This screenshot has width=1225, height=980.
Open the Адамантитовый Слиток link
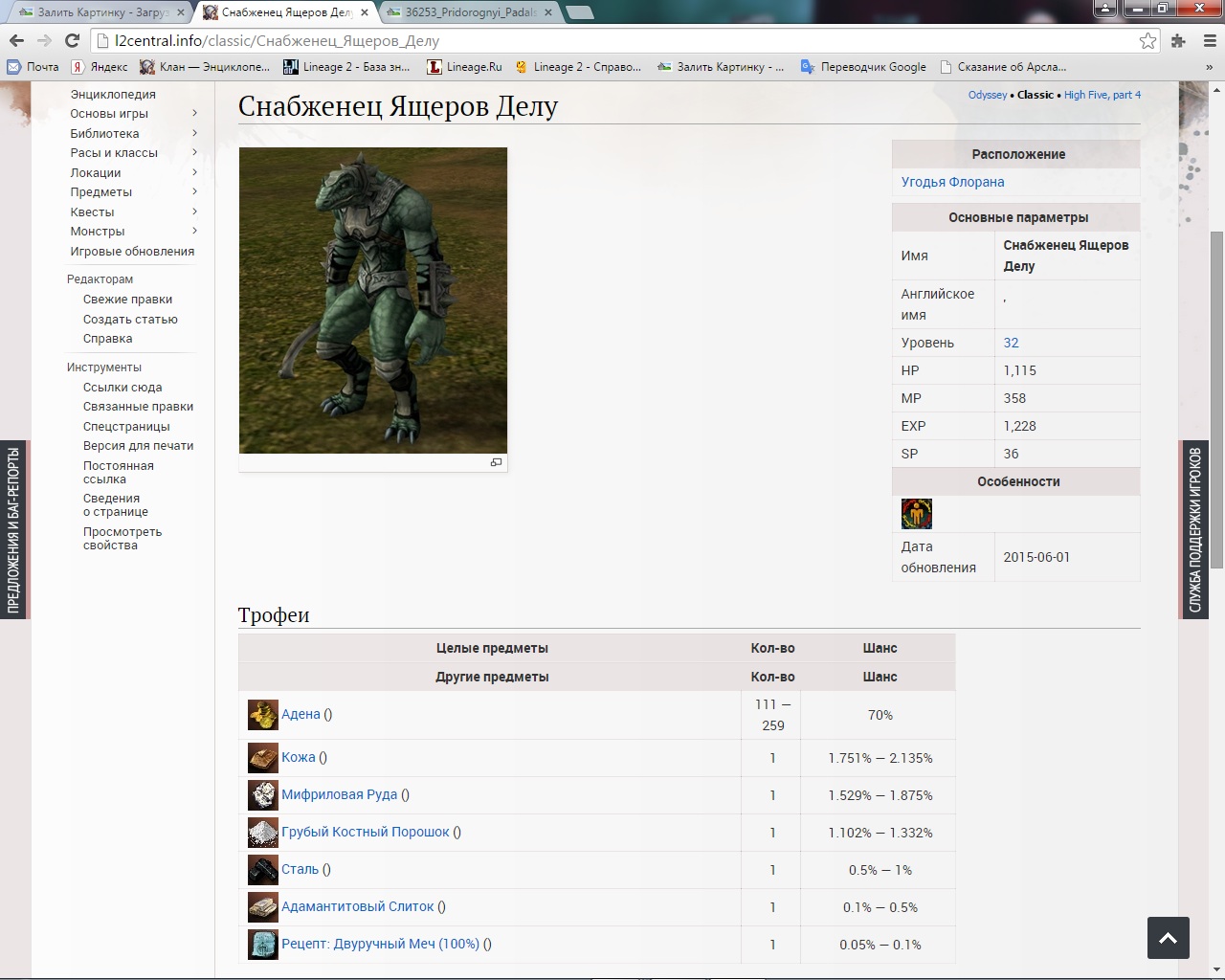(x=357, y=906)
